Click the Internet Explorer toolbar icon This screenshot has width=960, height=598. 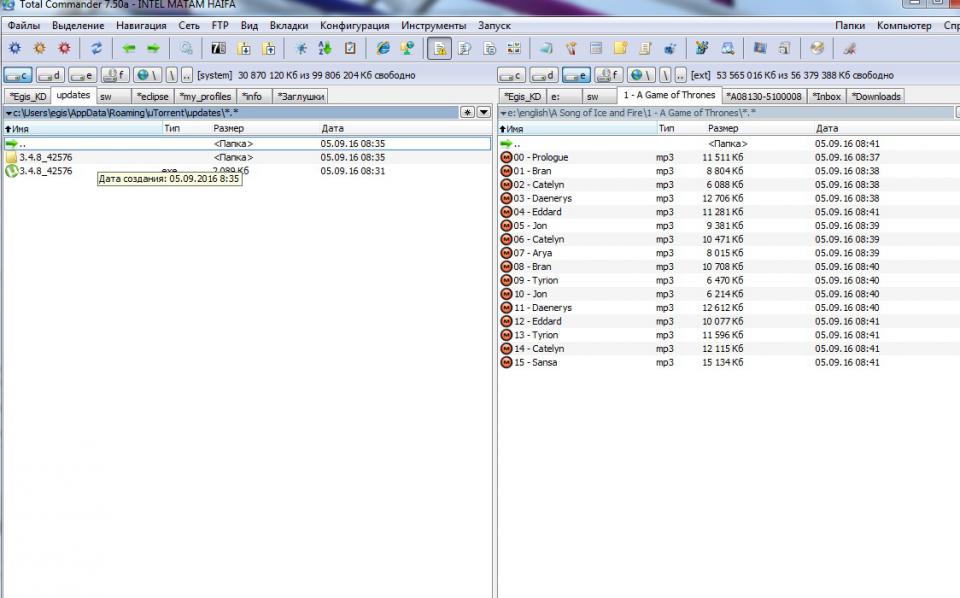click(383, 48)
